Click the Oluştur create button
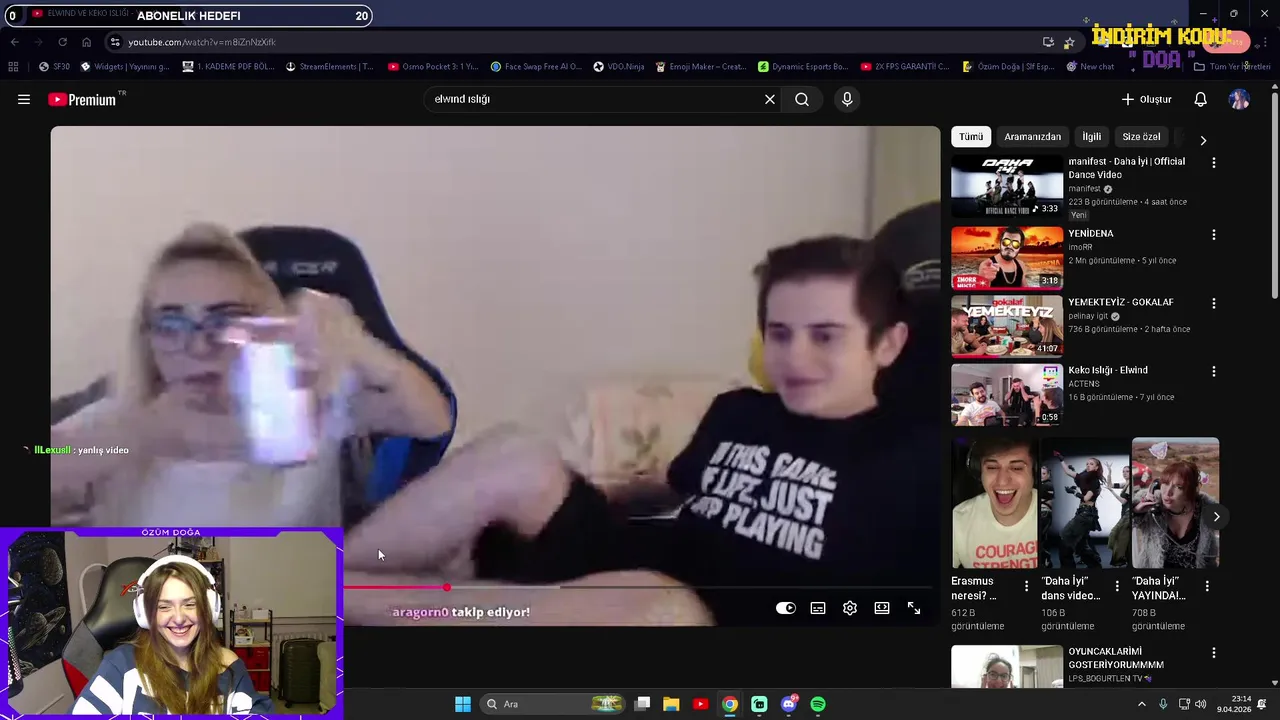1280x720 pixels. tap(1146, 99)
